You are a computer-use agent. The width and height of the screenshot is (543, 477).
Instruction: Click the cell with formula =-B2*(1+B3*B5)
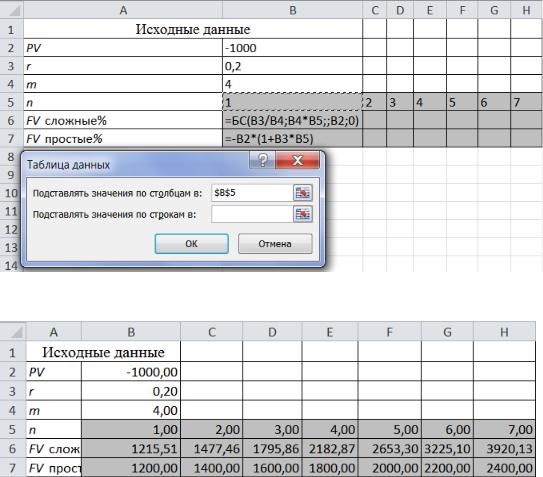pyautogui.click(x=292, y=138)
